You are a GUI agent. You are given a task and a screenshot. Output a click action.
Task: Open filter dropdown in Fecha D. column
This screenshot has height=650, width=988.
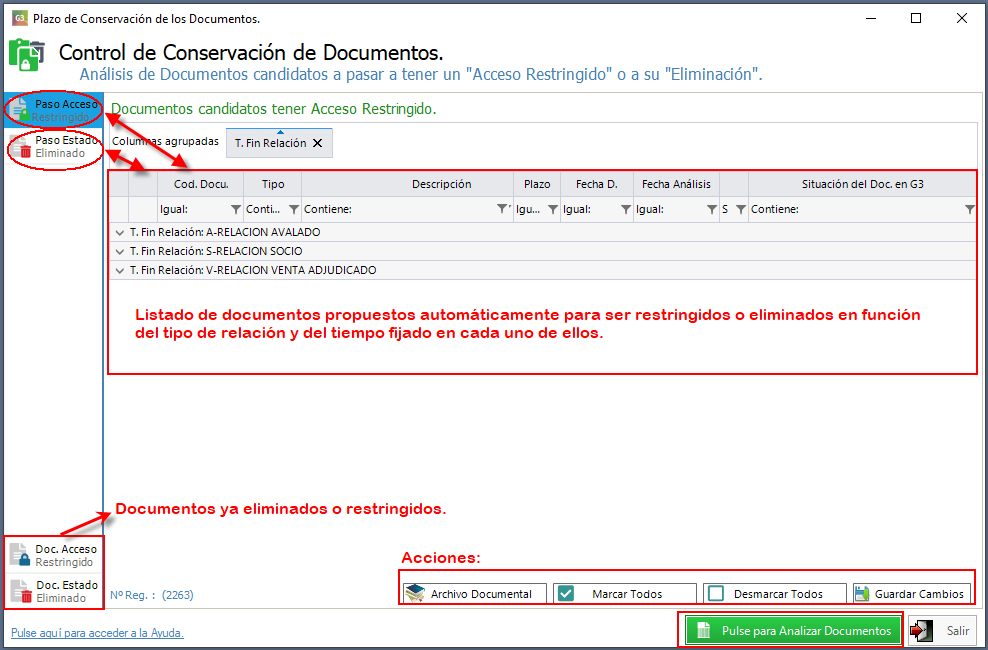coord(625,210)
